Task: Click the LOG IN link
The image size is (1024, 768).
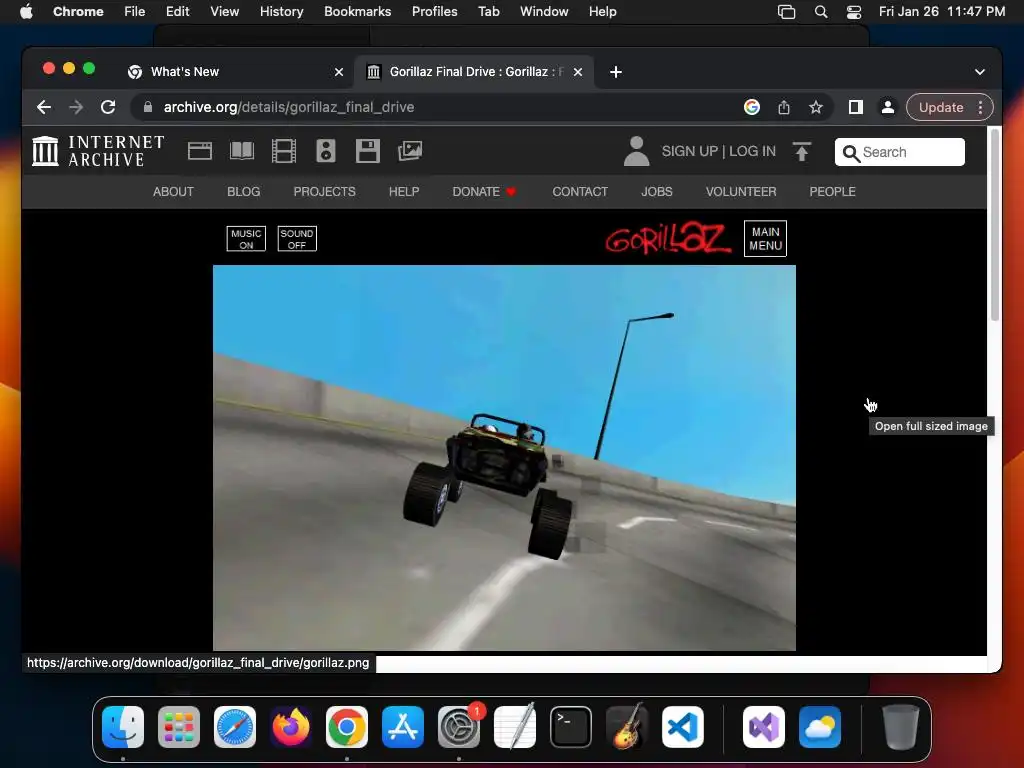Action: pyautogui.click(x=752, y=152)
